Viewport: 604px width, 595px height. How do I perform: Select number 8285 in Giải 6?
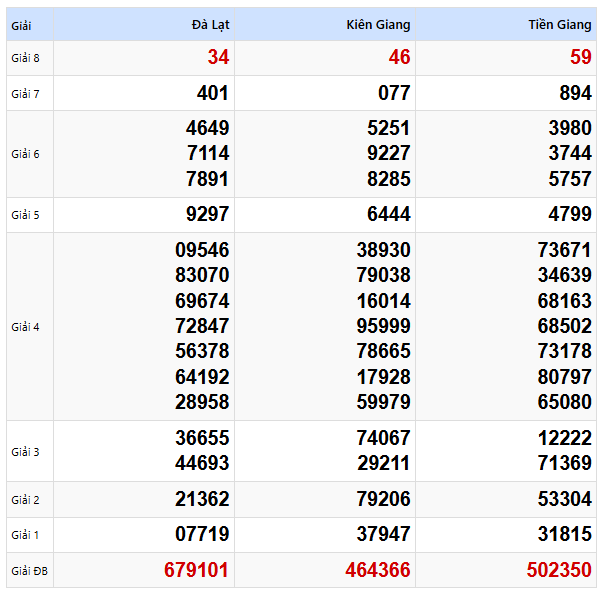pos(389,179)
